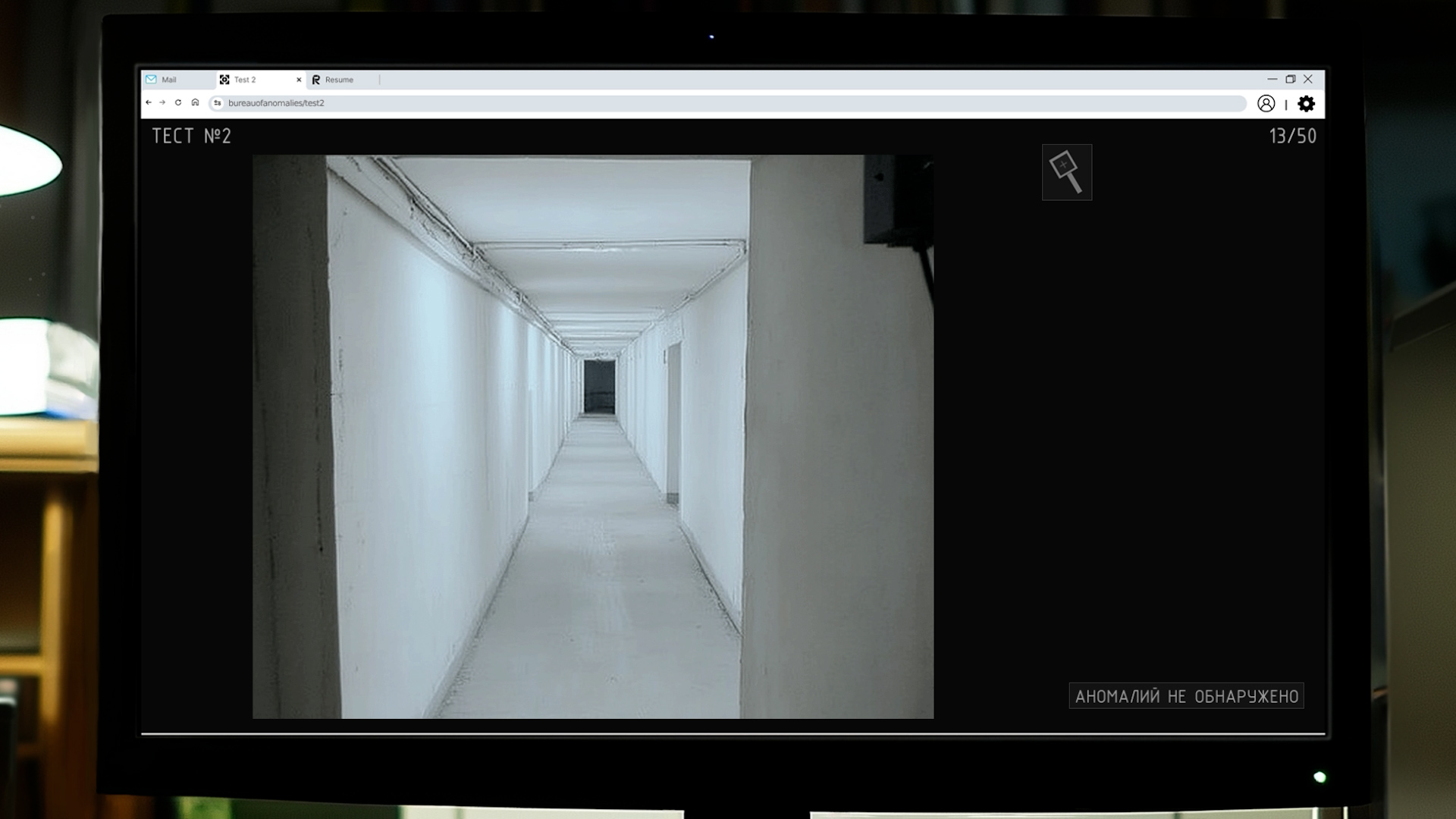This screenshot has width=1456, height=819.
Task: Click the home navigation icon
Action: pos(196,102)
